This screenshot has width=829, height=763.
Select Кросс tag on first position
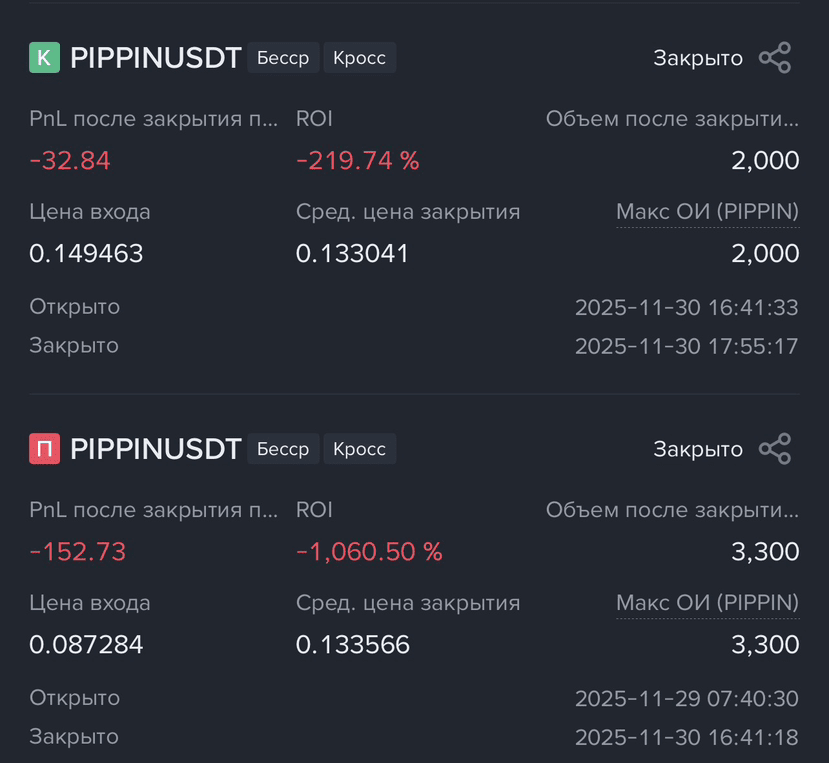coord(360,58)
